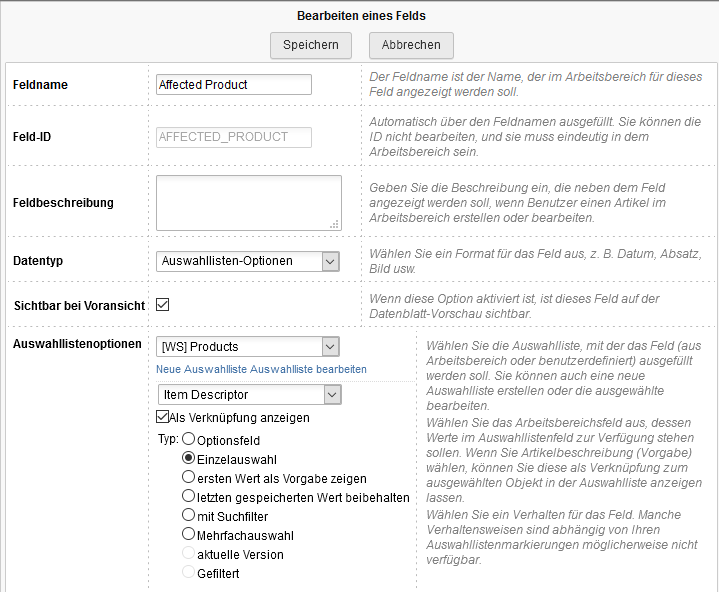Open the [WS] Products picklist dropdown

tap(249, 347)
